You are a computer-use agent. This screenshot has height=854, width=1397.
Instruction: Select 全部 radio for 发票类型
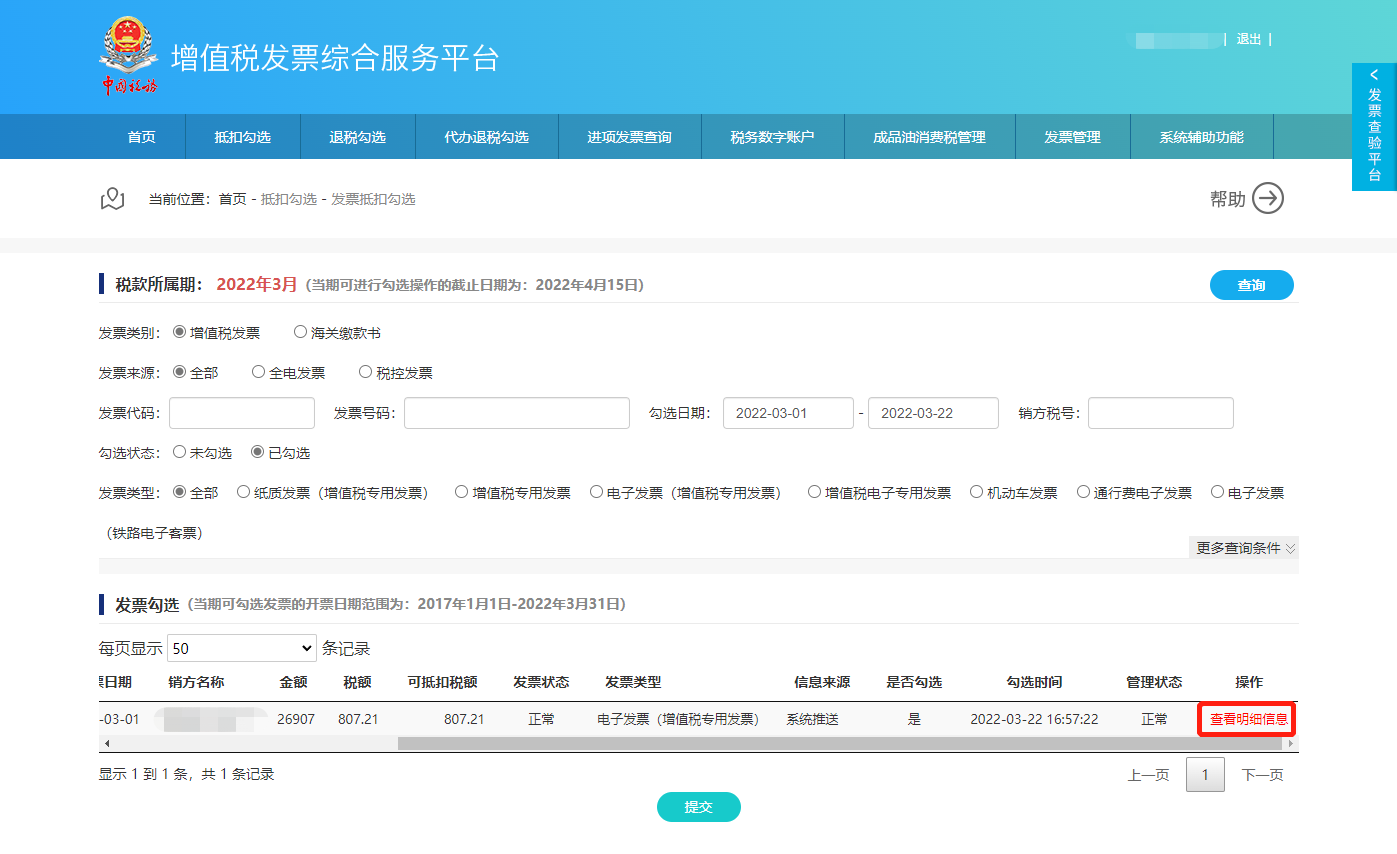[180, 492]
